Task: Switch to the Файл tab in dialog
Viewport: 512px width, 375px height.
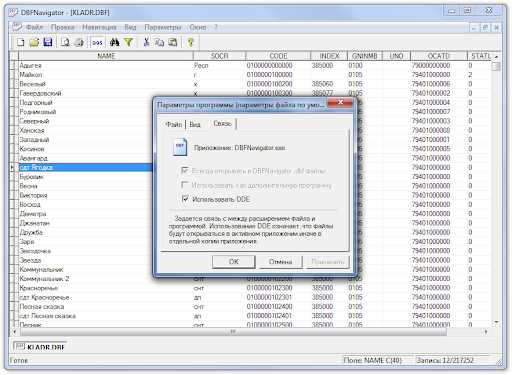Action: (174, 125)
